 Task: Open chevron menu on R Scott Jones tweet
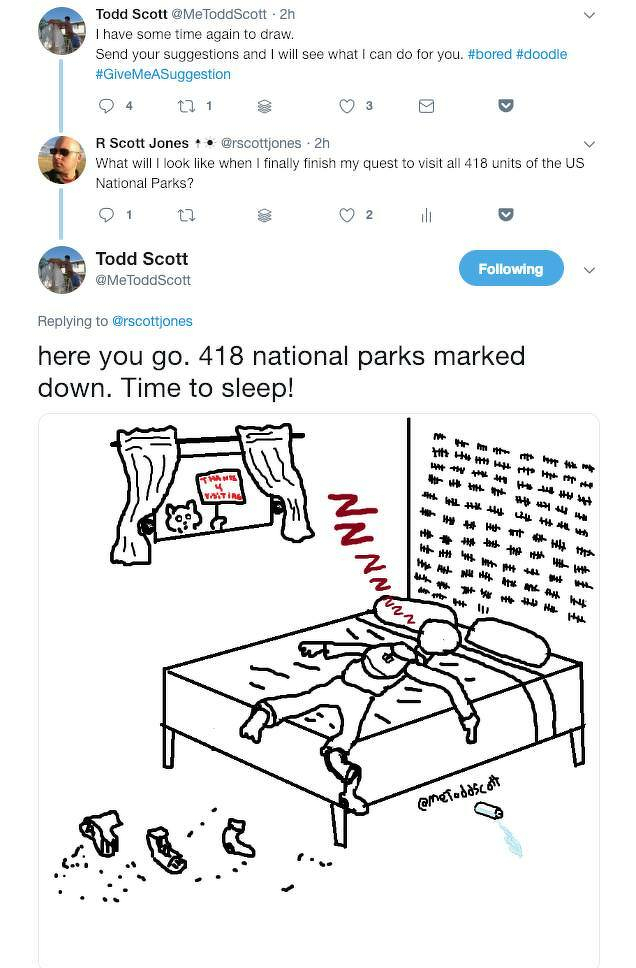pos(590,144)
